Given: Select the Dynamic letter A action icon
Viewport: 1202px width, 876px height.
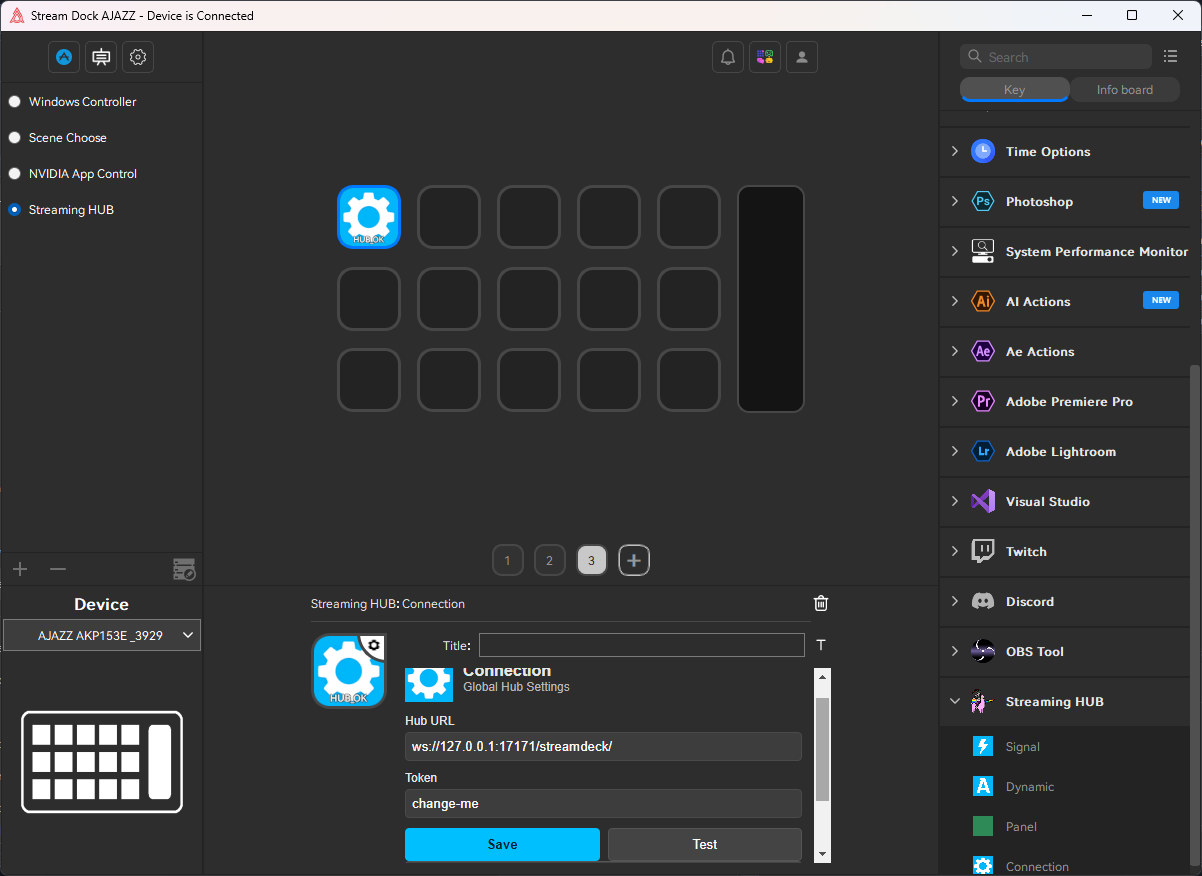Looking at the screenshot, I should [983, 786].
